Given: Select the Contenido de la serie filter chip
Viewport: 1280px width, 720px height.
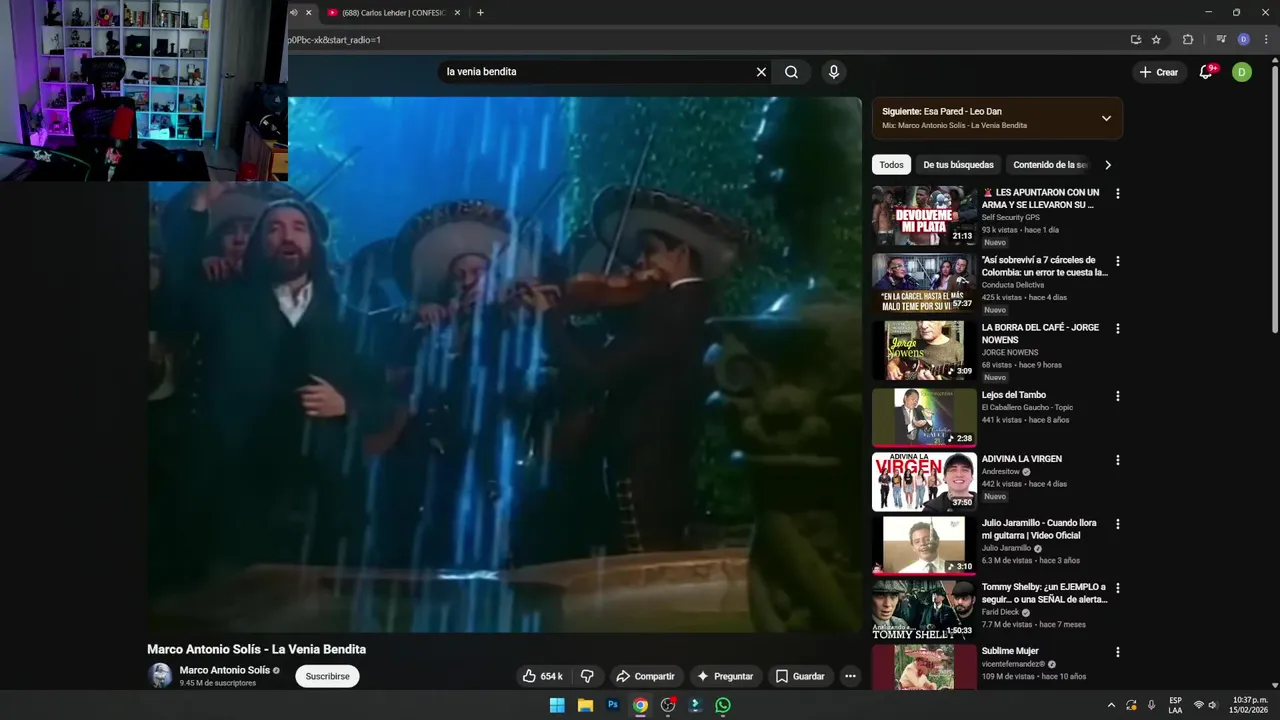Looking at the screenshot, I should [1049, 165].
